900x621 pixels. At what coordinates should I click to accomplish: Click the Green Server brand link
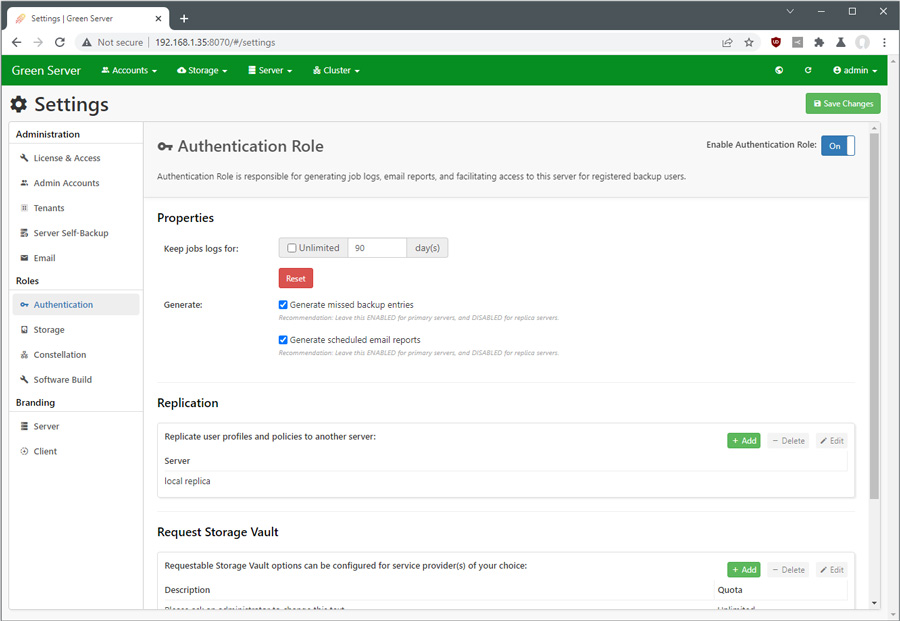46,70
